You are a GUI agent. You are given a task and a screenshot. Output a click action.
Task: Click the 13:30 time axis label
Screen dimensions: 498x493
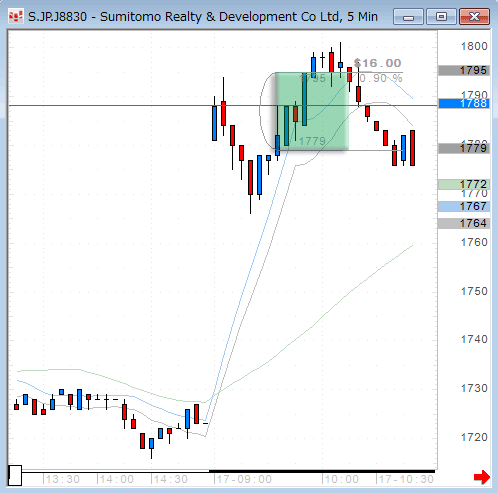pos(62,479)
